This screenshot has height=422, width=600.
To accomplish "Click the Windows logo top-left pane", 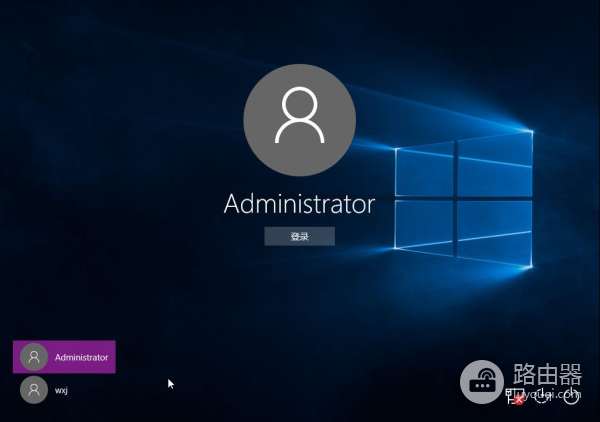I will coord(424,168).
